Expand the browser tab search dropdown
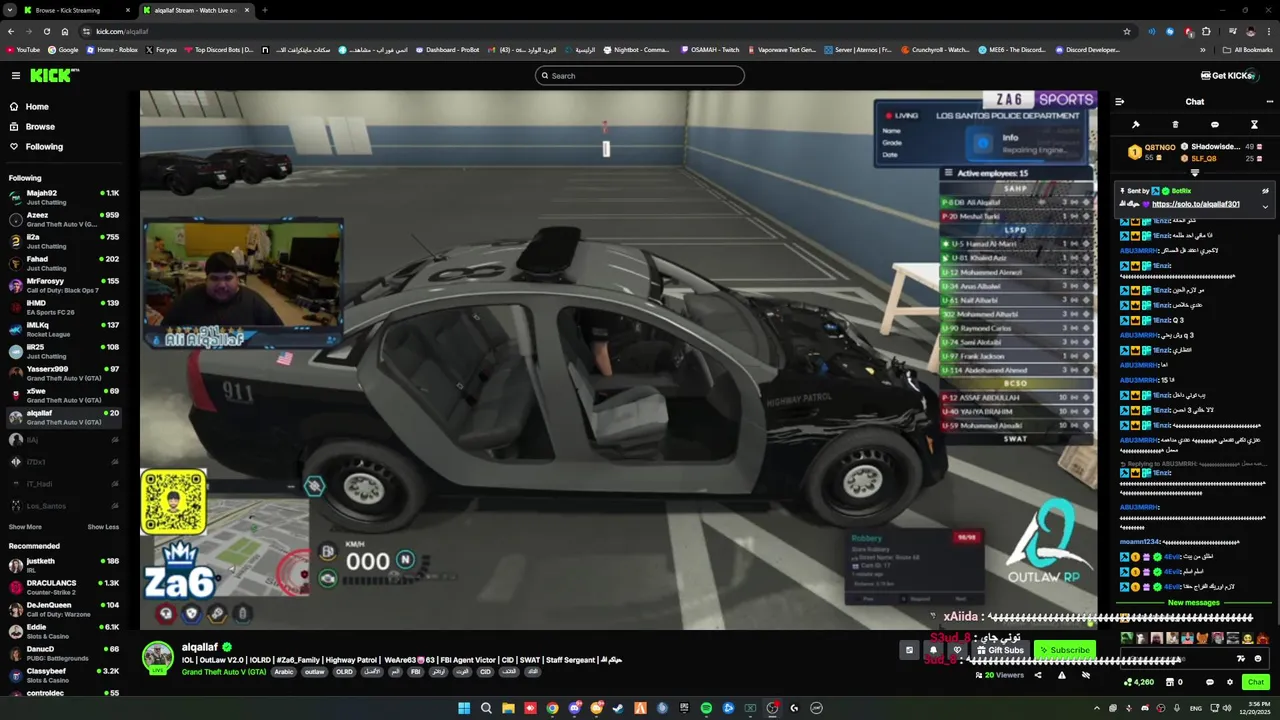The height and width of the screenshot is (720, 1280). (9, 10)
